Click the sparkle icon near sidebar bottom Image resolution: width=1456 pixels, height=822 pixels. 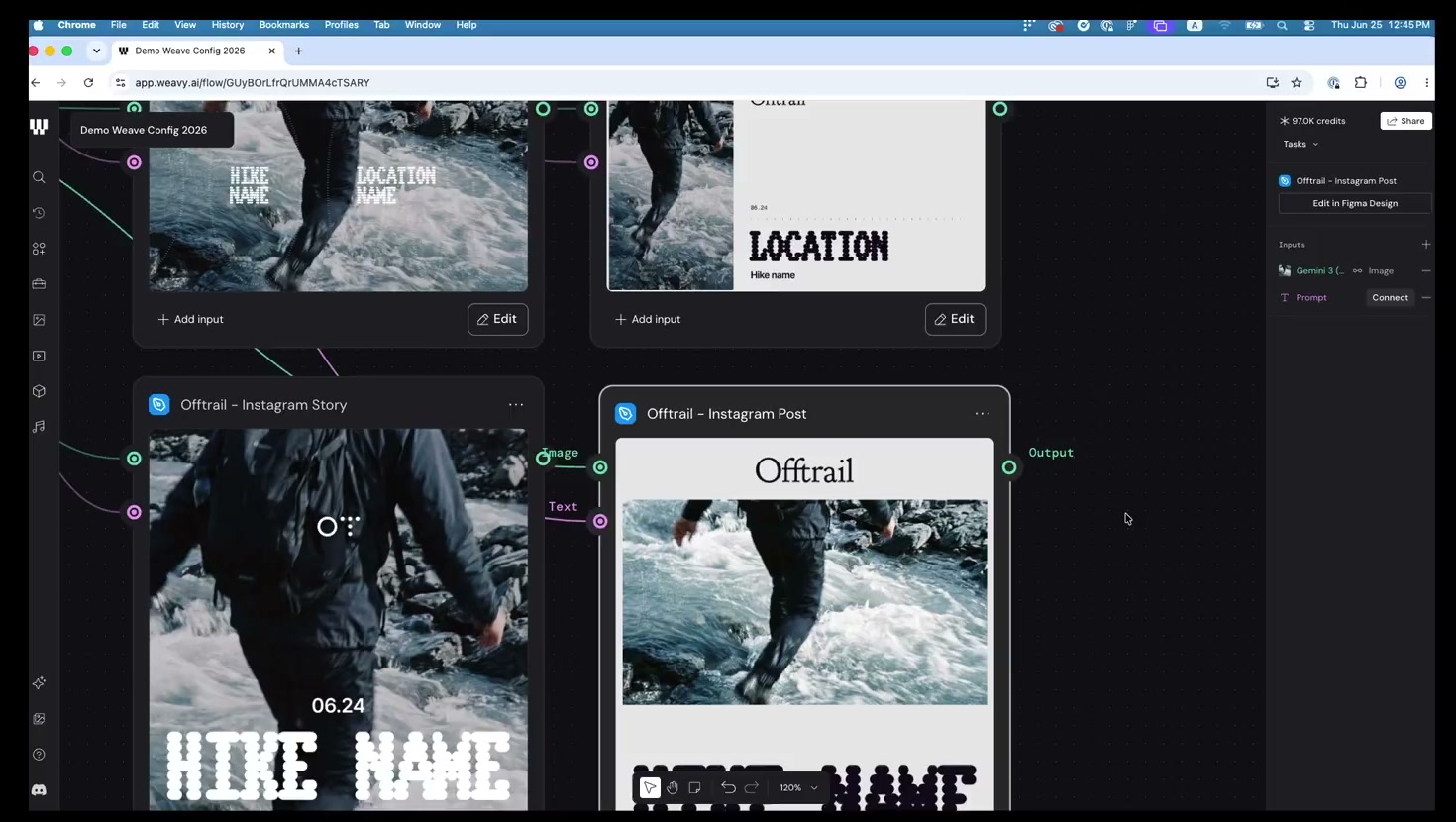pyautogui.click(x=39, y=683)
